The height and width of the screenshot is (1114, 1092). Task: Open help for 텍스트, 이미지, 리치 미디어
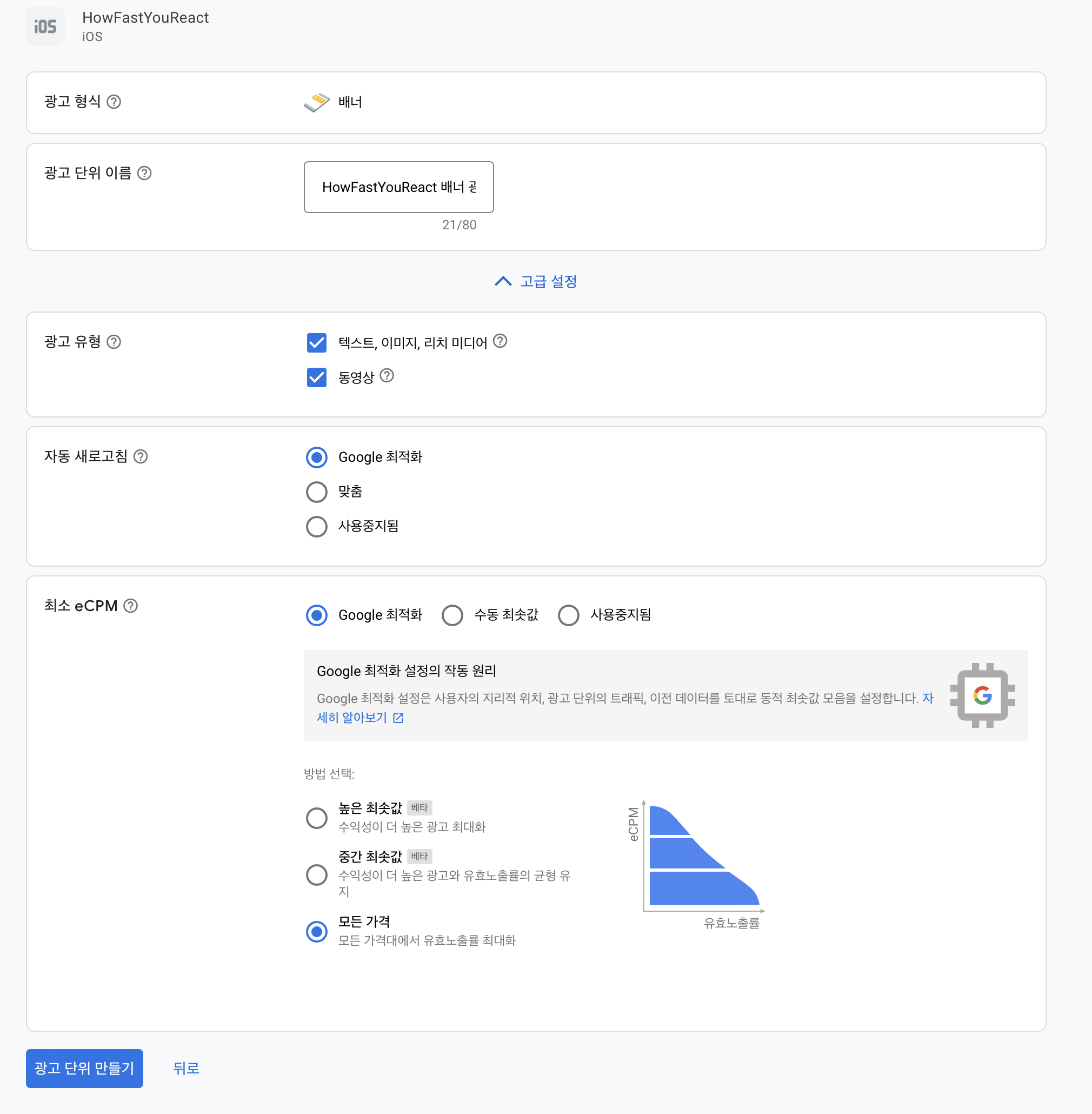500,341
